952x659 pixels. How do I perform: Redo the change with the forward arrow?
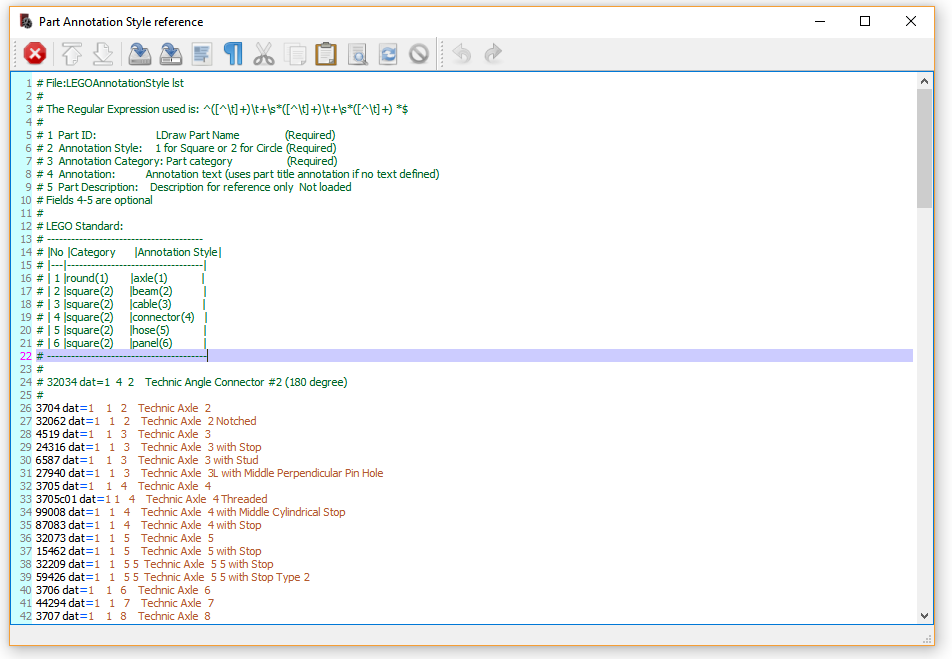coord(490,53)
